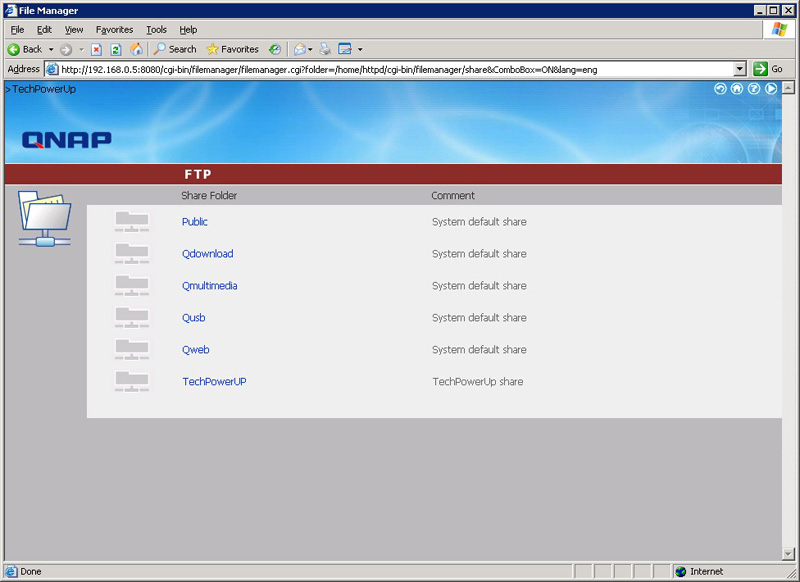Click the folder icon next to Qmultimedia

point(132,286)
